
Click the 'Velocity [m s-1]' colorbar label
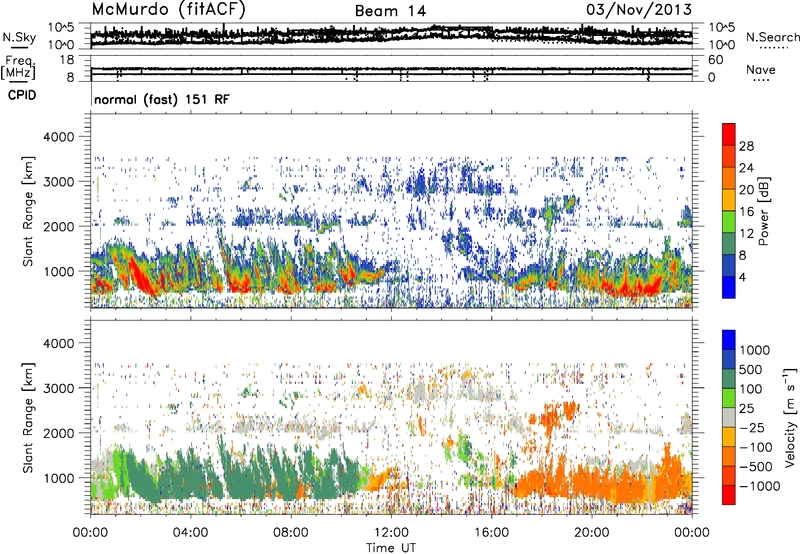(x=790, y=417)
